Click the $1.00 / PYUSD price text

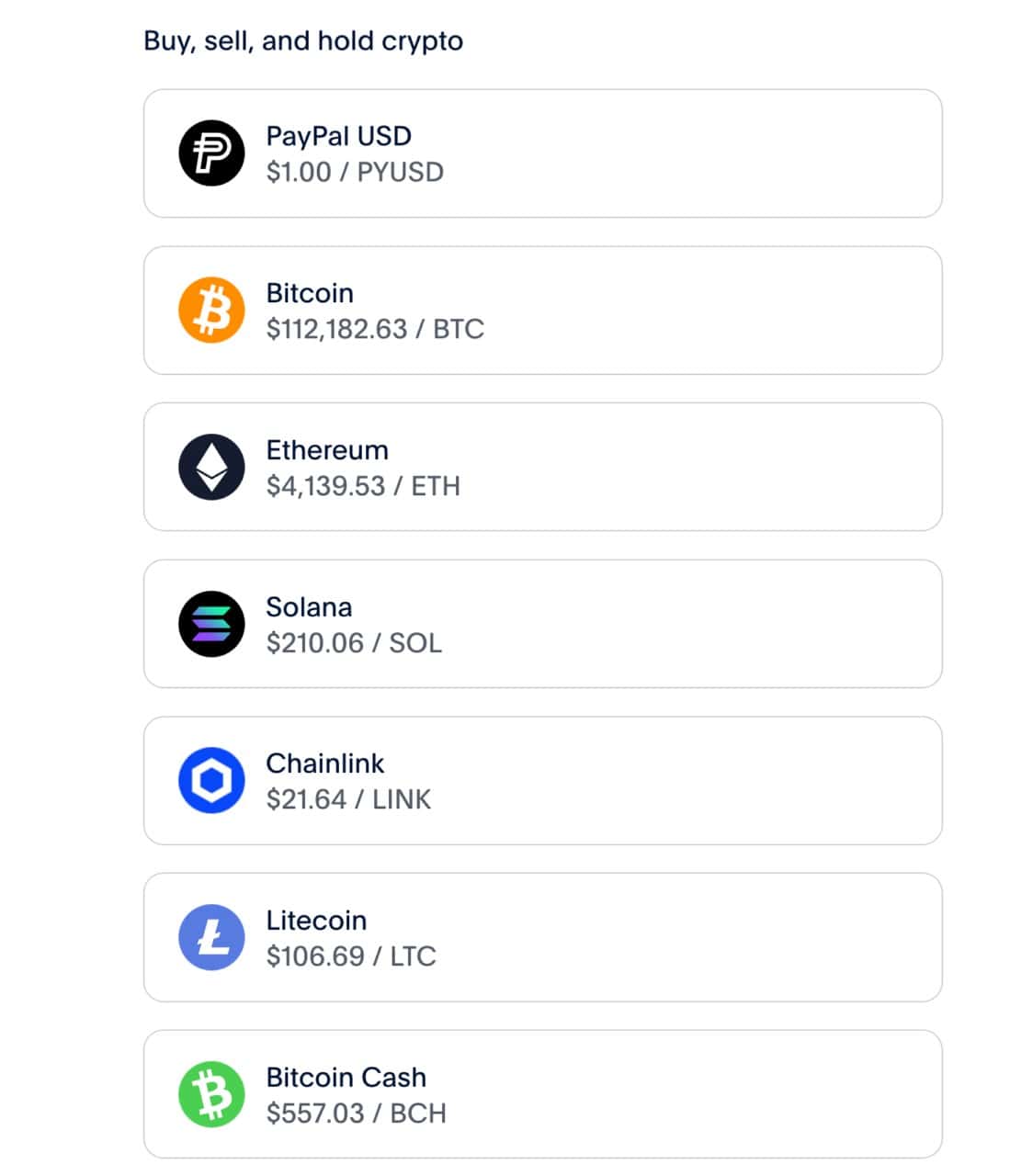355,172
